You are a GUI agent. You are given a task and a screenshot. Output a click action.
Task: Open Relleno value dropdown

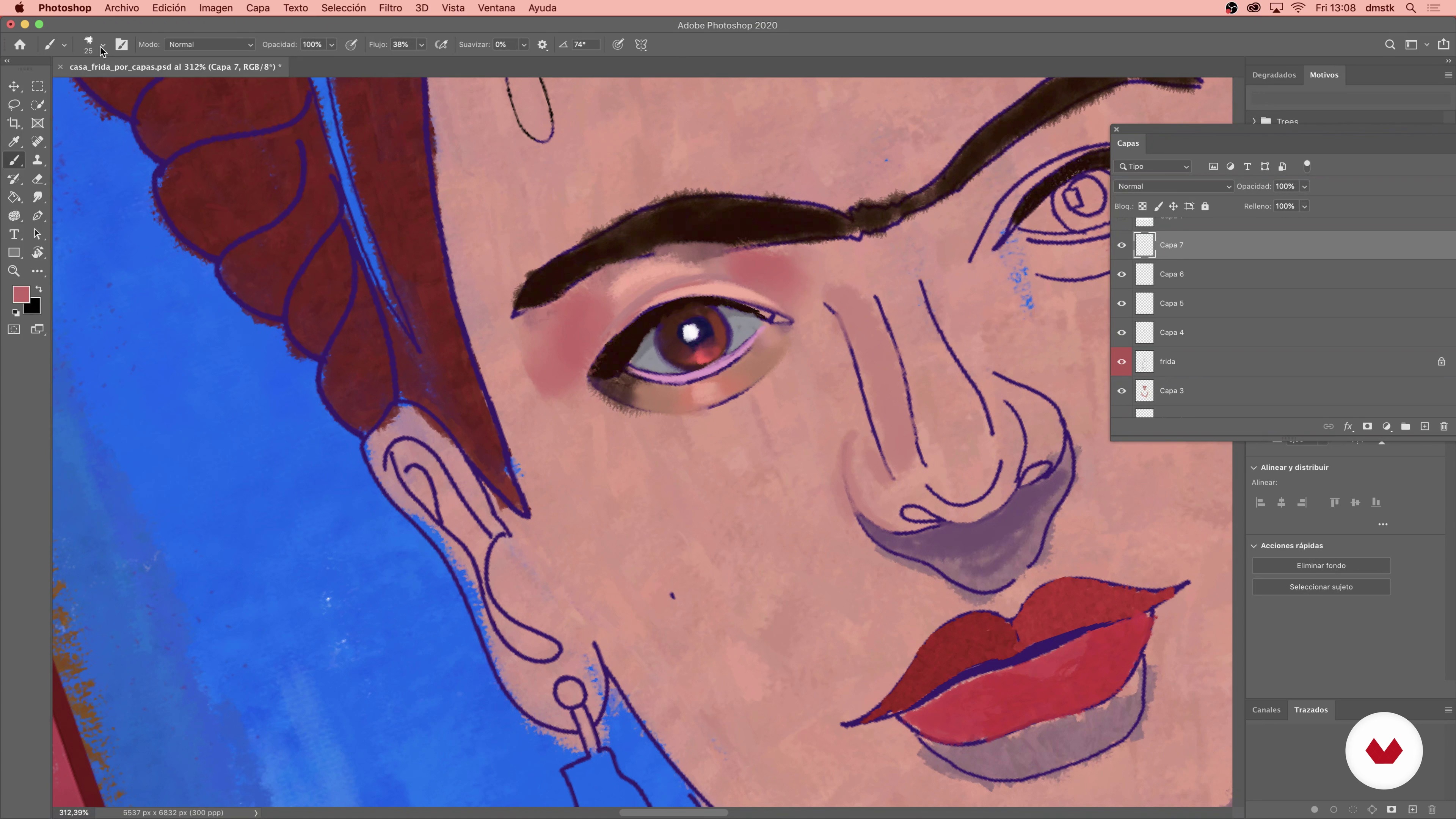[1304, 206]
